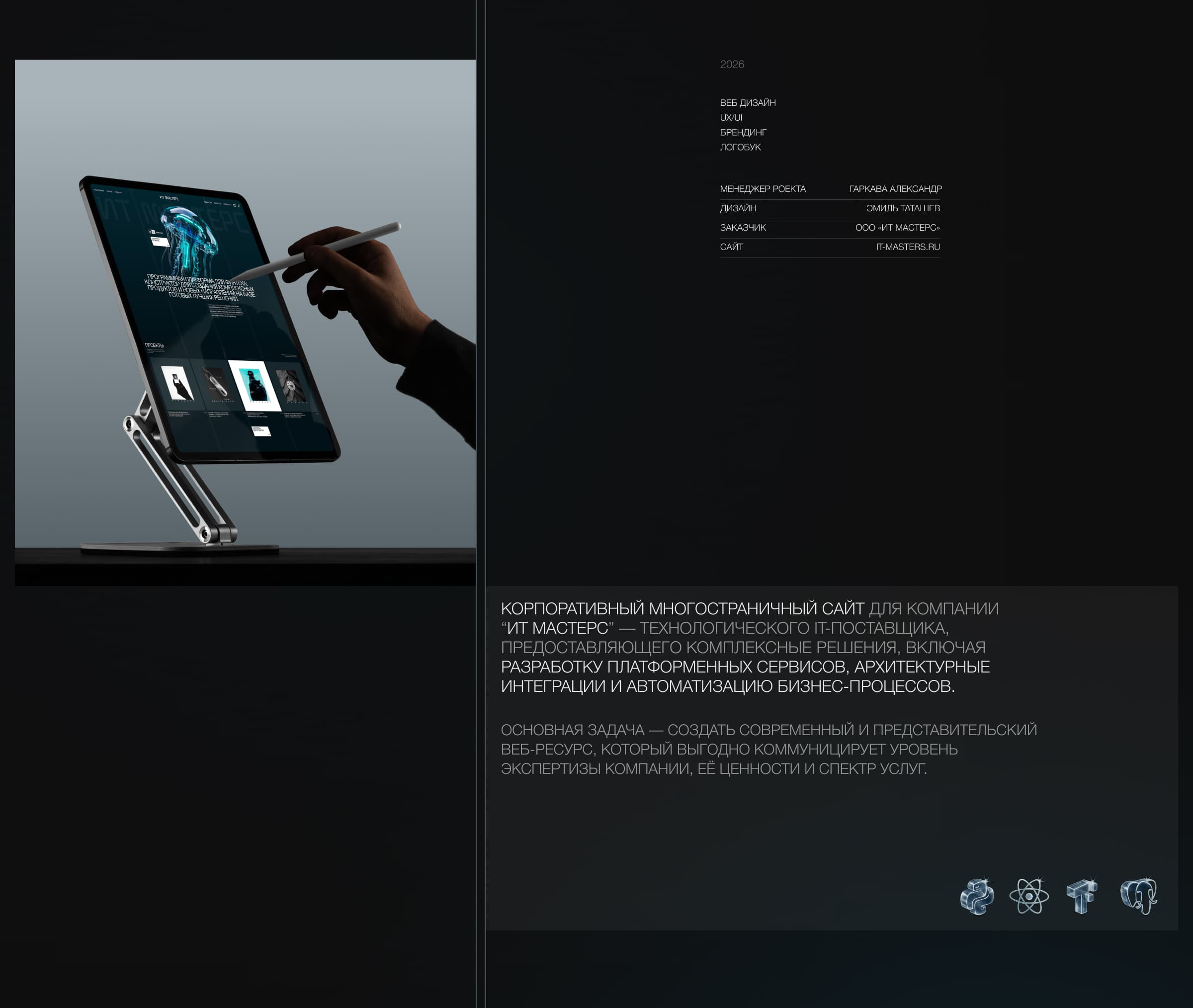Click the highlighted cyan project card on tablet
1193x1008 pixels.
pyautogui.click(x=254, y=385)
